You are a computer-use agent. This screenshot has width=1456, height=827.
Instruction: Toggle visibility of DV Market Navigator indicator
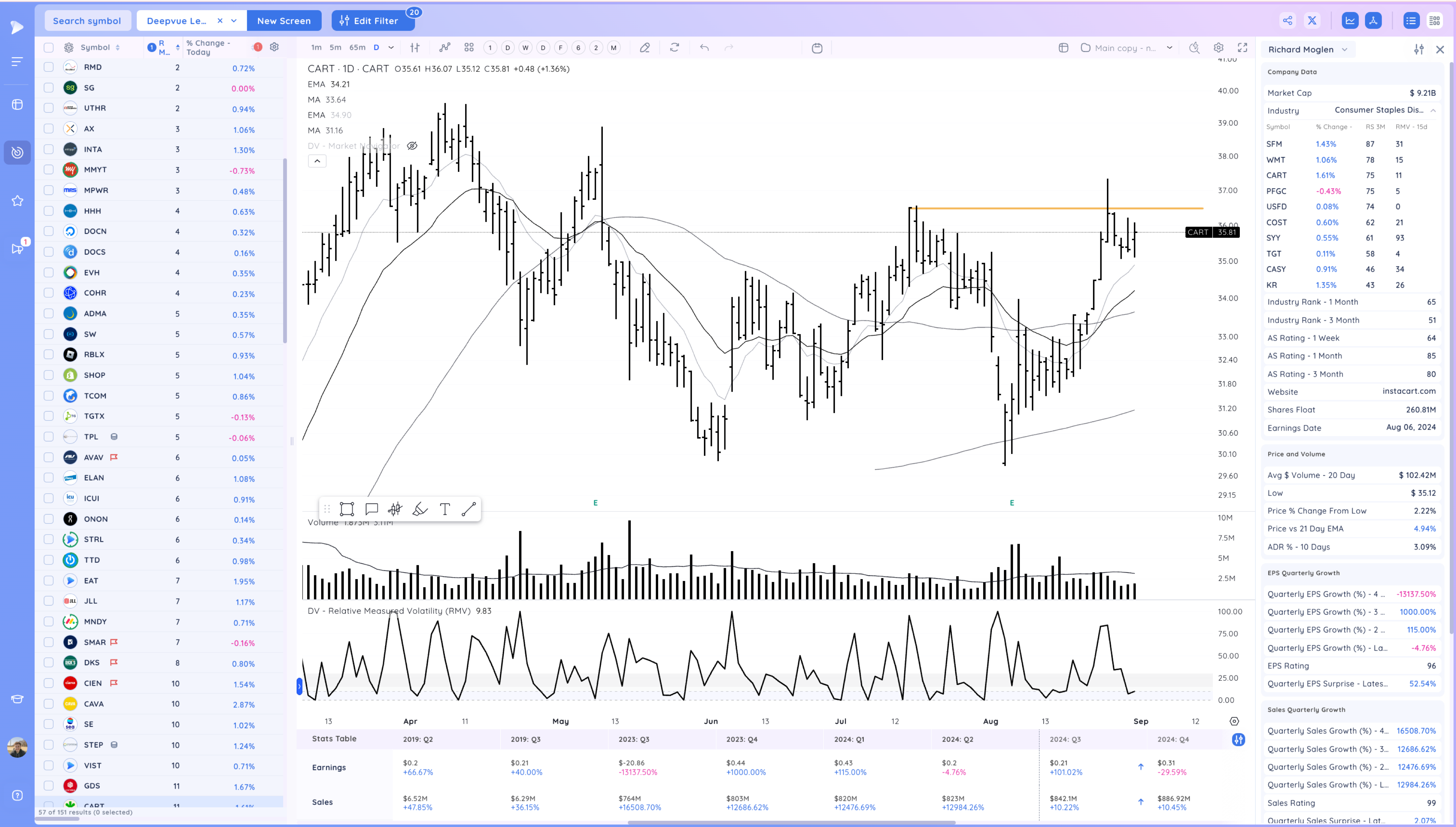coord(412,146)
